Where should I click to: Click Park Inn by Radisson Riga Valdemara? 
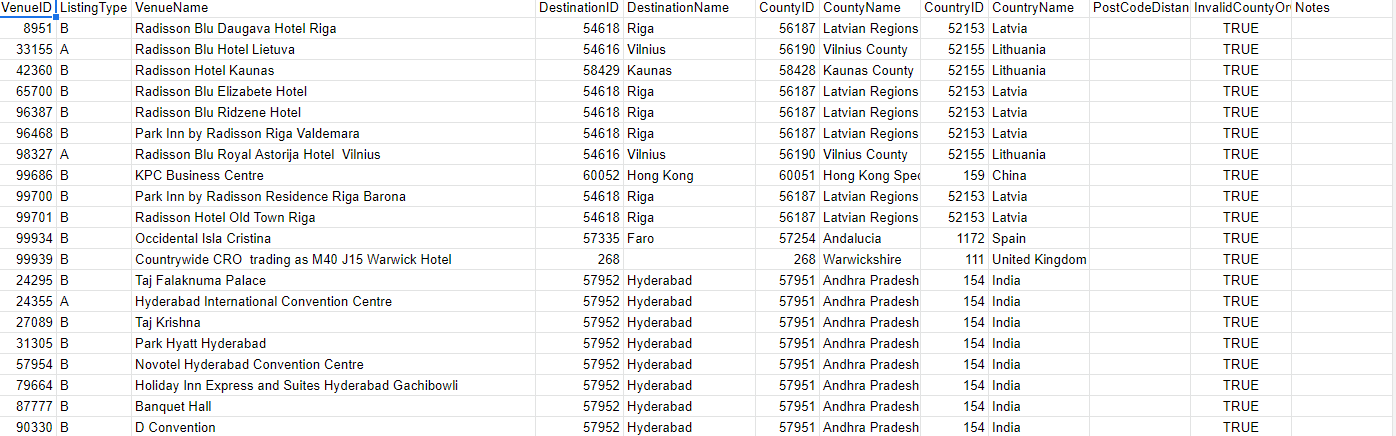(334, 133)
